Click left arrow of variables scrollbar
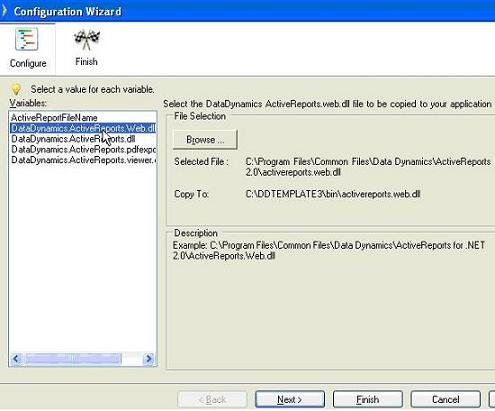The height and width of the screenshot is (411, 495). (16, 359)
